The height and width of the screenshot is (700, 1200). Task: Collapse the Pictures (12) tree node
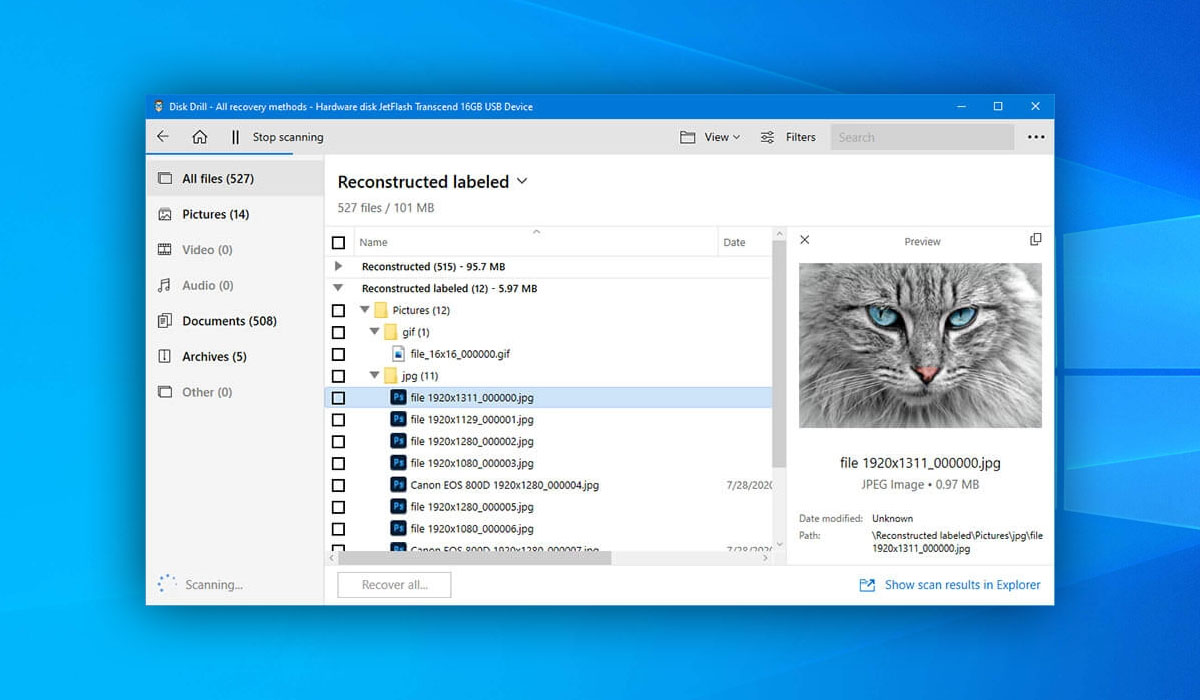(x=365, y=310)
